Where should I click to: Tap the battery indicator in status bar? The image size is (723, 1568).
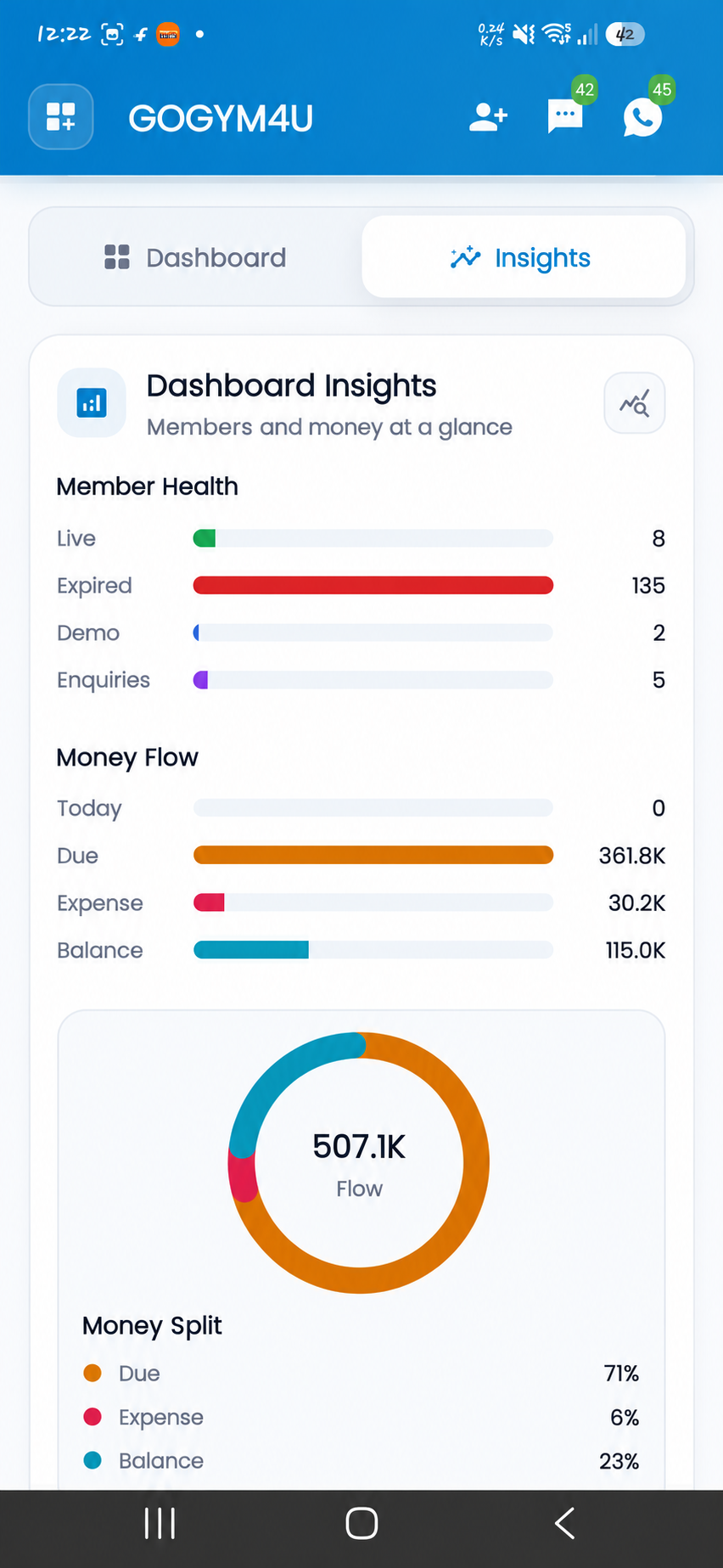pyautogui.click(x=625, y=34)
